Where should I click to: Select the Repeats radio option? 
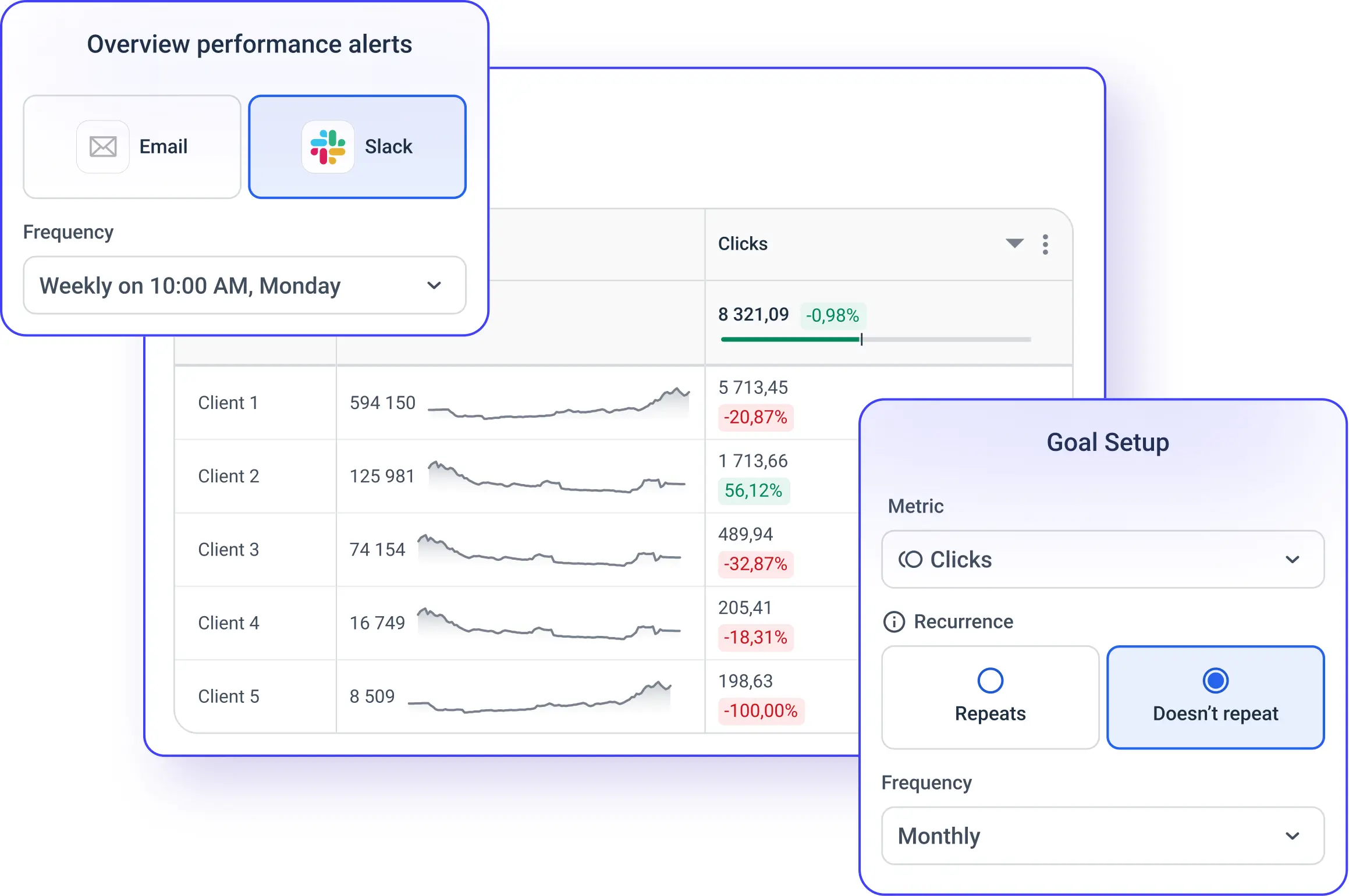tap(990, 681)
